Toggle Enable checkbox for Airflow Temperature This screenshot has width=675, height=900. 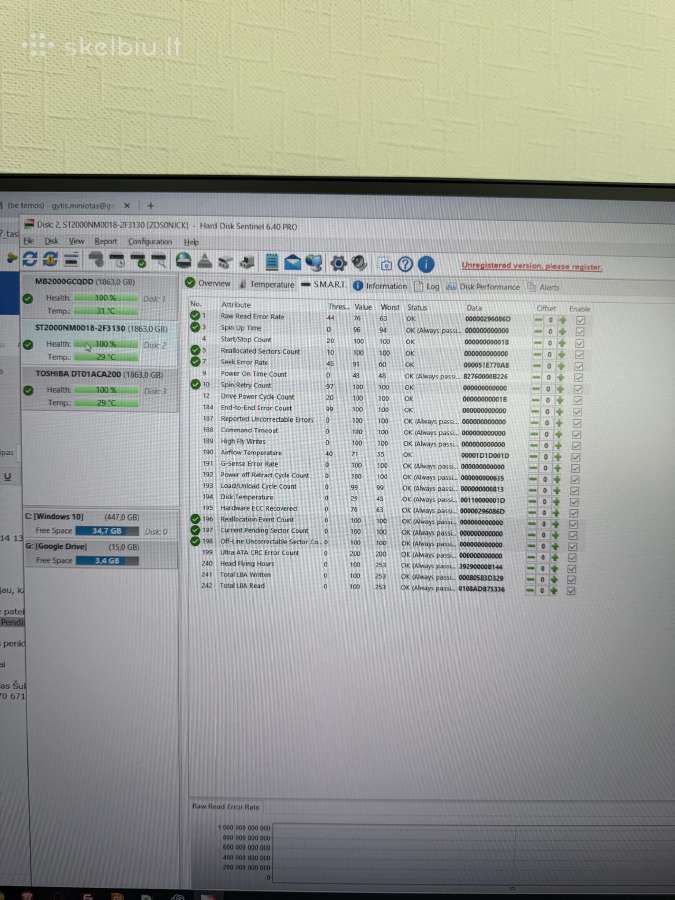[x=576, y=457]
